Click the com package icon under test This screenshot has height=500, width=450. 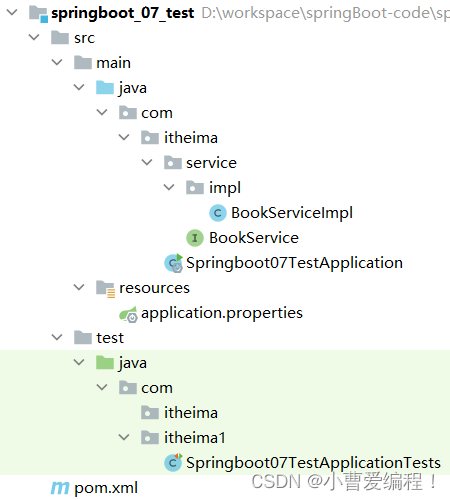click(128, 388)
